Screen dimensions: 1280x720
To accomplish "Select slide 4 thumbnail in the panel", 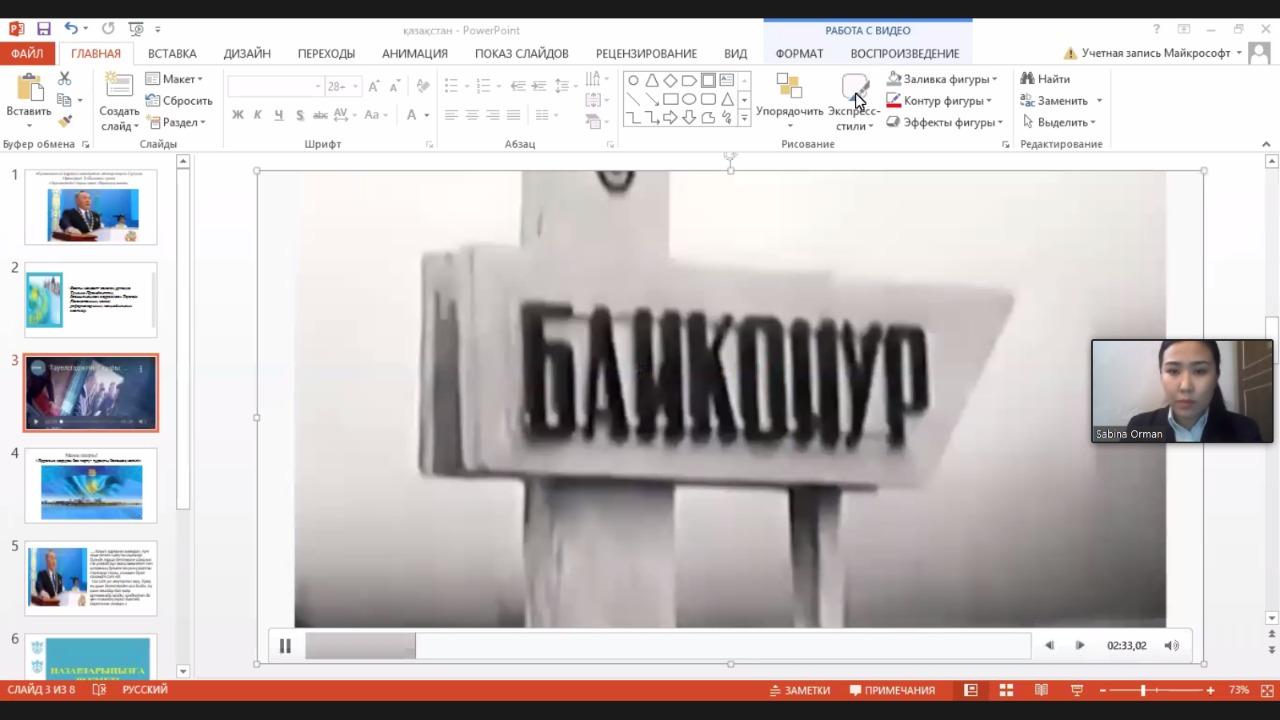I will pos(91,486).
